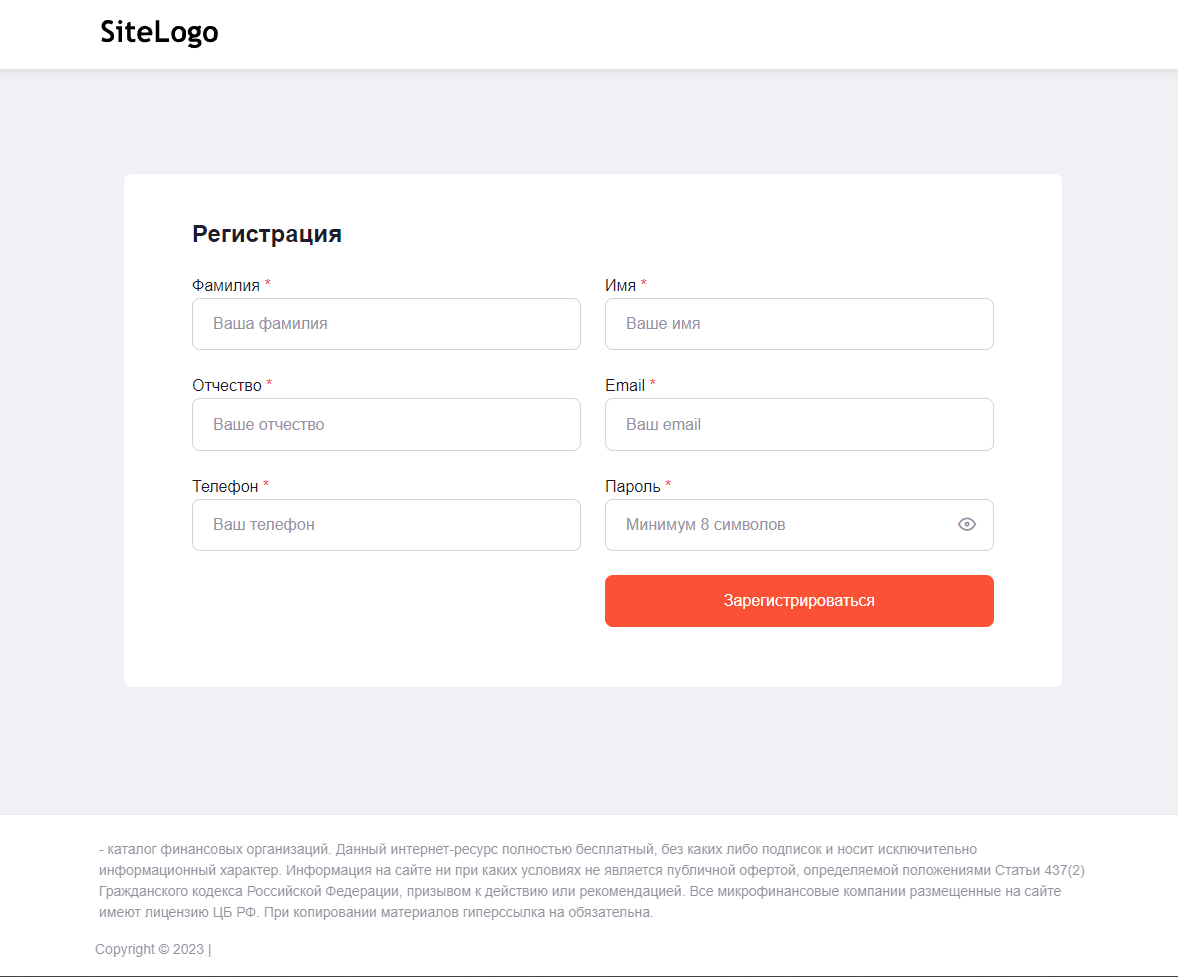Click the Телефон field label

[225, 486]
